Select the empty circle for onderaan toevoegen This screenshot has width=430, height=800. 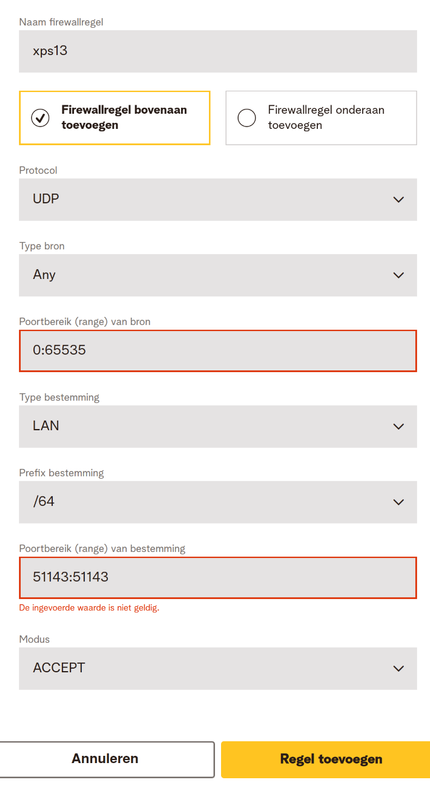coord(247,118)
